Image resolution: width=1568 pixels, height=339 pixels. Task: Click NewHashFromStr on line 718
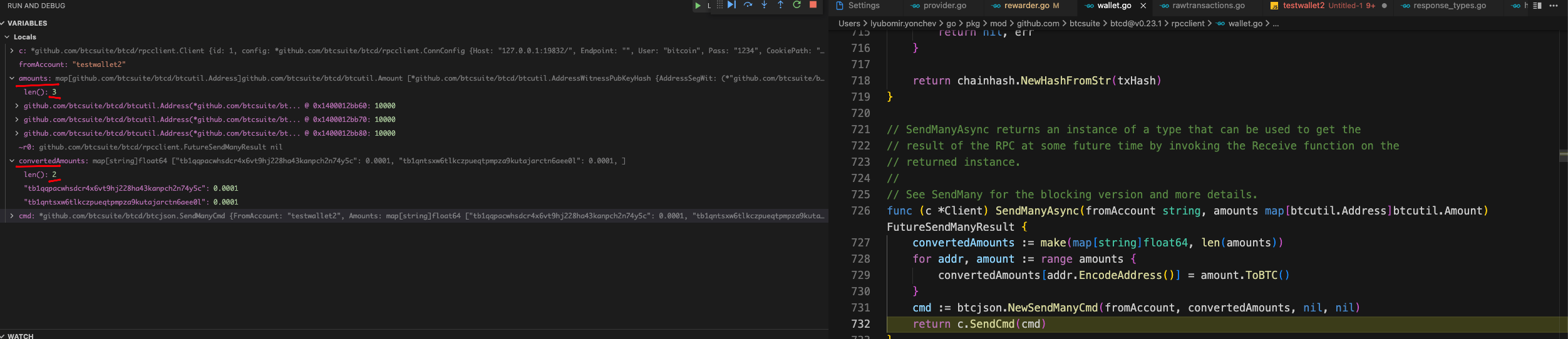click(x=1066, y=81)
